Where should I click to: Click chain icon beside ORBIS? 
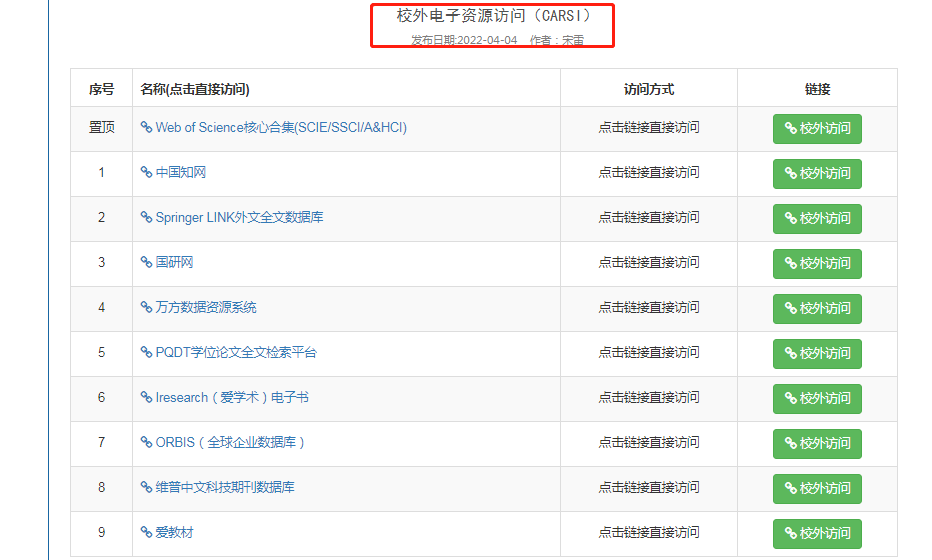point(146,442)
